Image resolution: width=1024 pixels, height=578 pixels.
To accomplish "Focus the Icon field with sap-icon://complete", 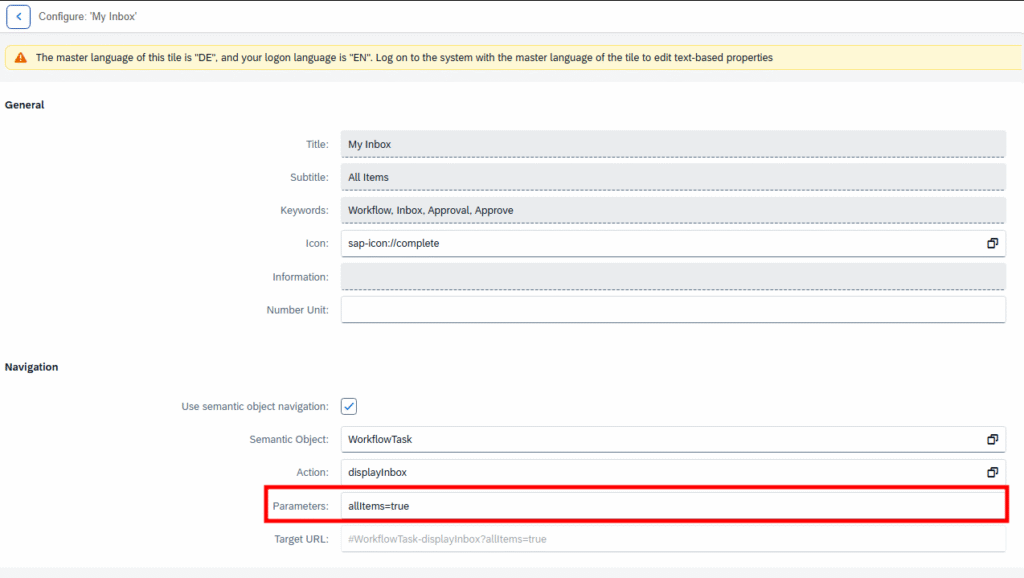I will click(x=660, y=243).
